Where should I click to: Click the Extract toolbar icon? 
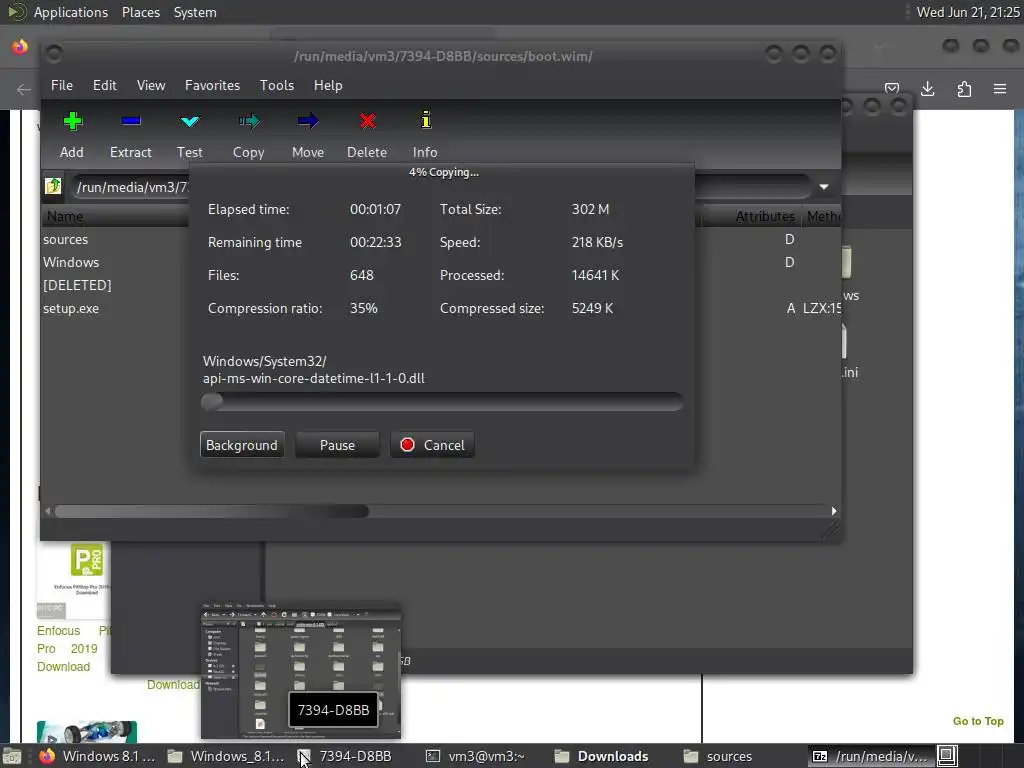(x=131, y=121)
